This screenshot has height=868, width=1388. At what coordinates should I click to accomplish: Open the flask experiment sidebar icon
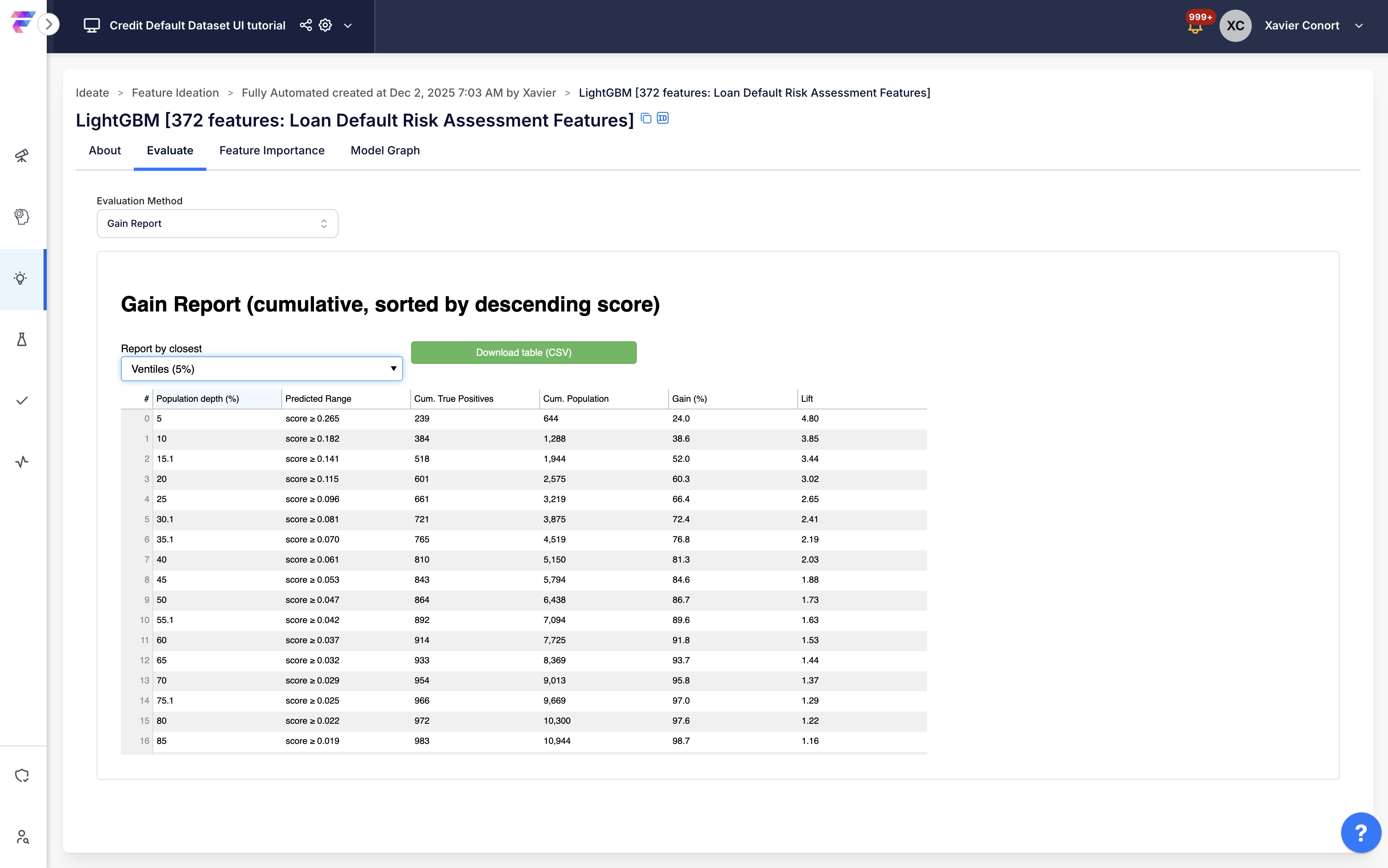click(22, 339)
